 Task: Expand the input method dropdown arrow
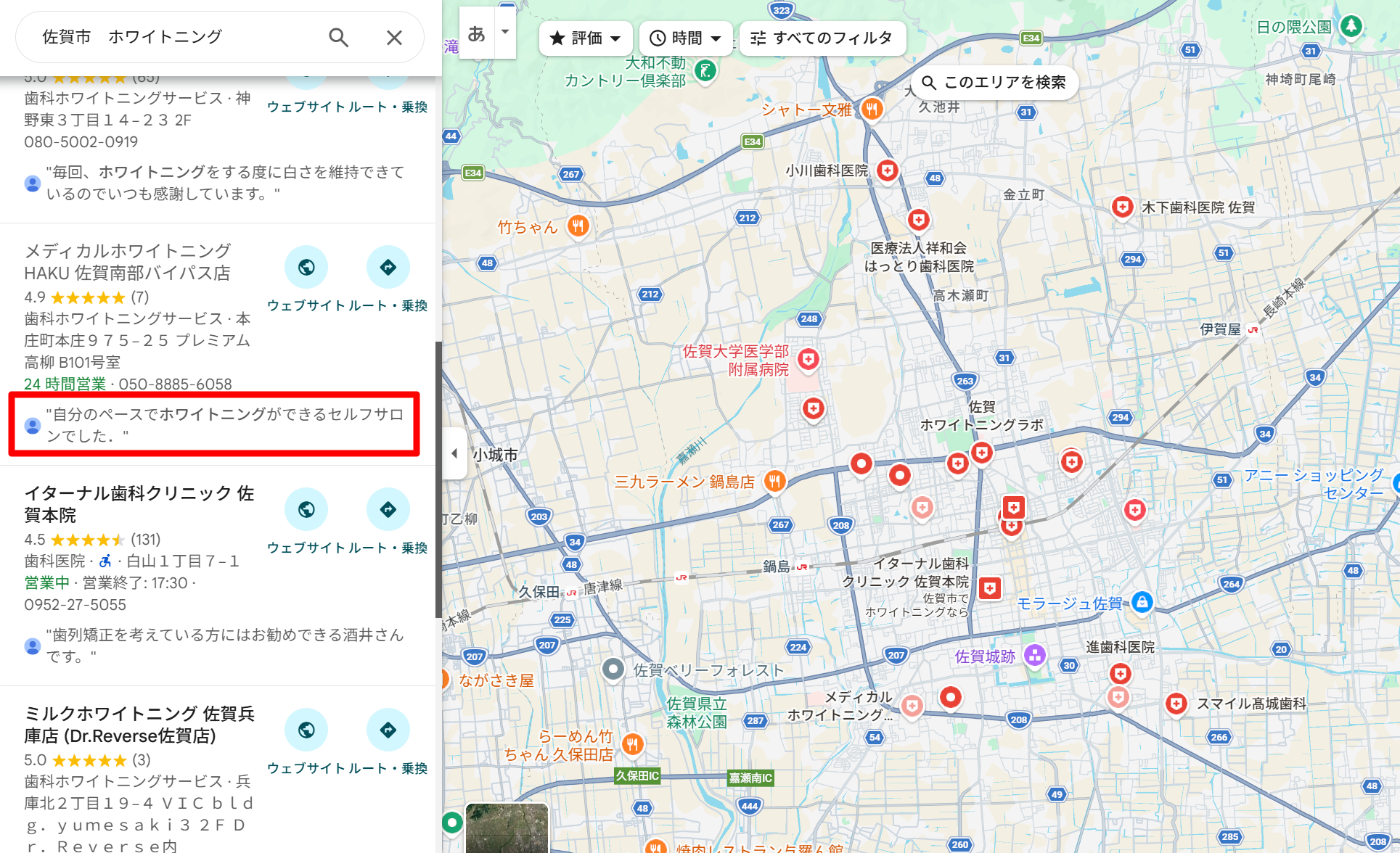[x=505, y=33]
